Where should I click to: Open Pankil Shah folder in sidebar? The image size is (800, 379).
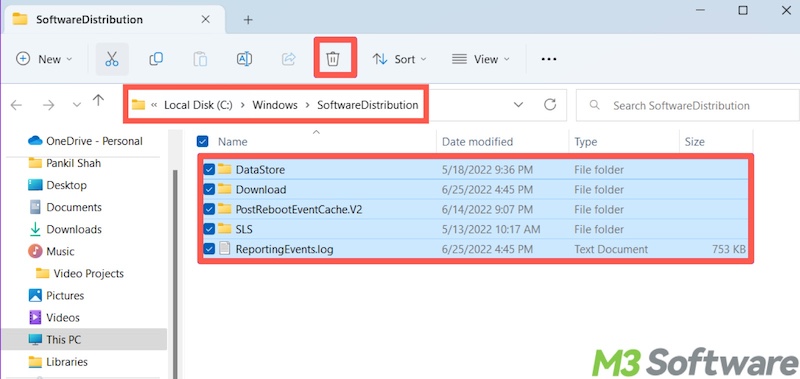click(64, 163)
